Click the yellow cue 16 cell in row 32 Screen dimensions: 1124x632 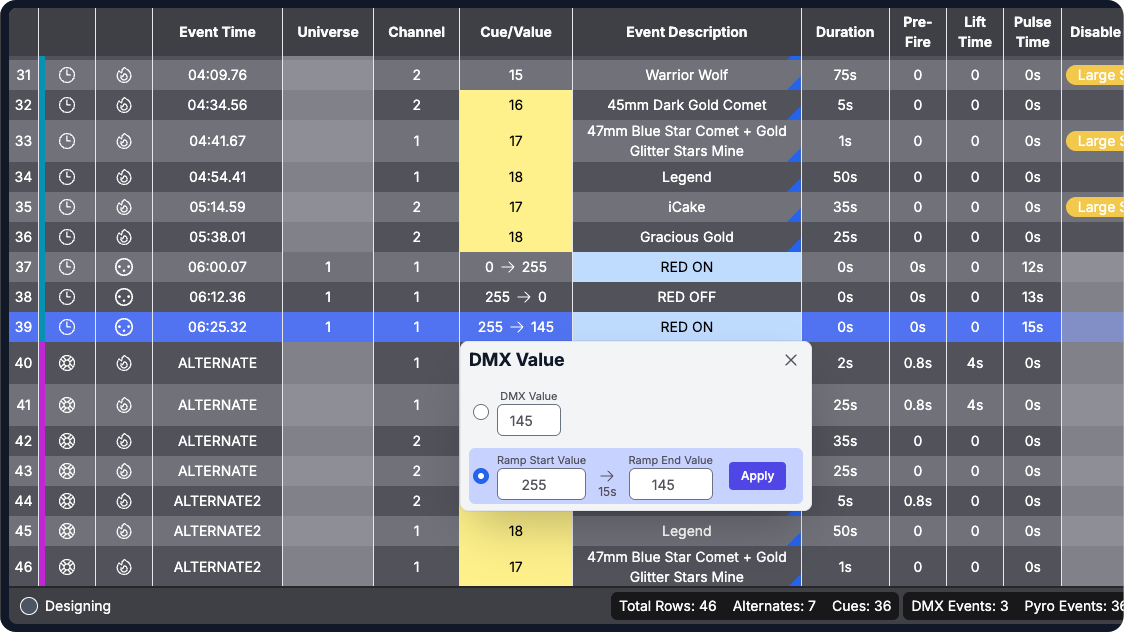click(x=516, y=105)
